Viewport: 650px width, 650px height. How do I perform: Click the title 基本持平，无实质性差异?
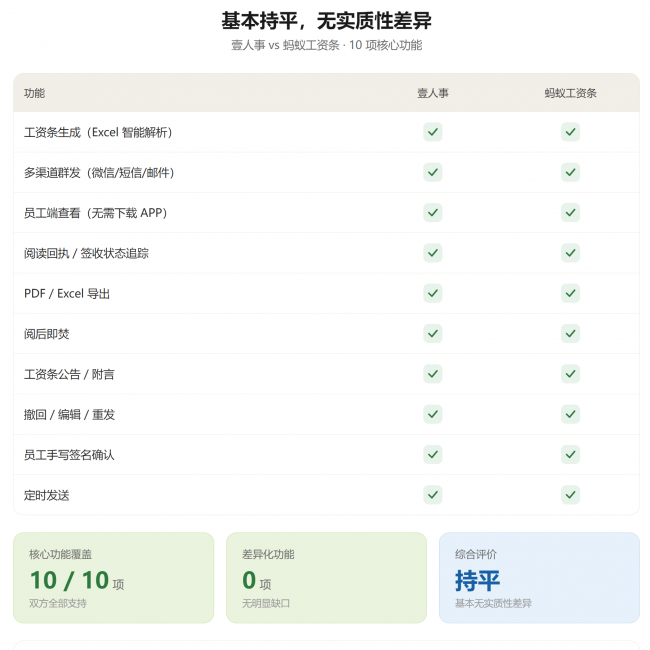[x=326, y=21]
